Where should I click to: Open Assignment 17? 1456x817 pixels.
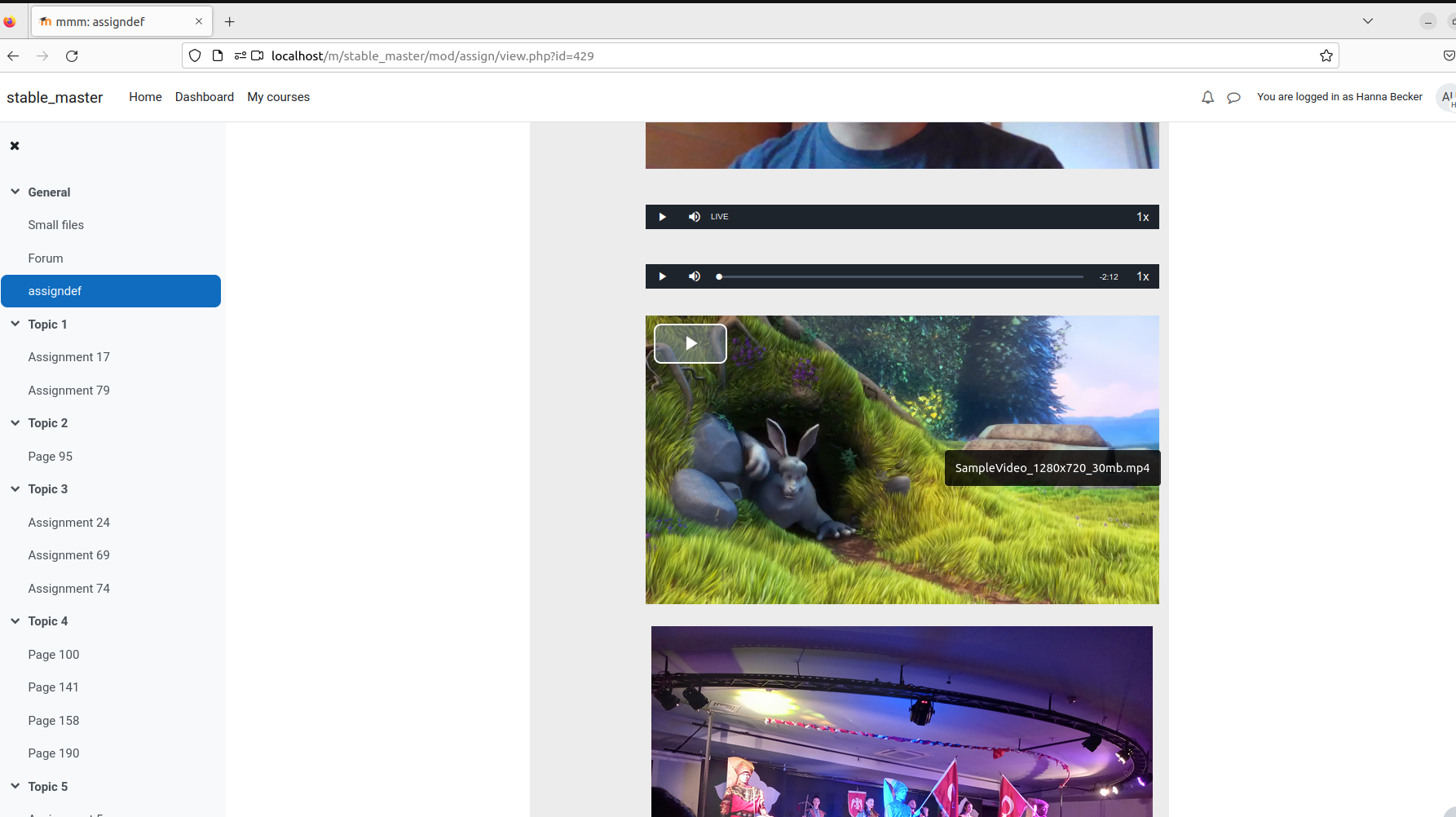click(x=68, y=357)
